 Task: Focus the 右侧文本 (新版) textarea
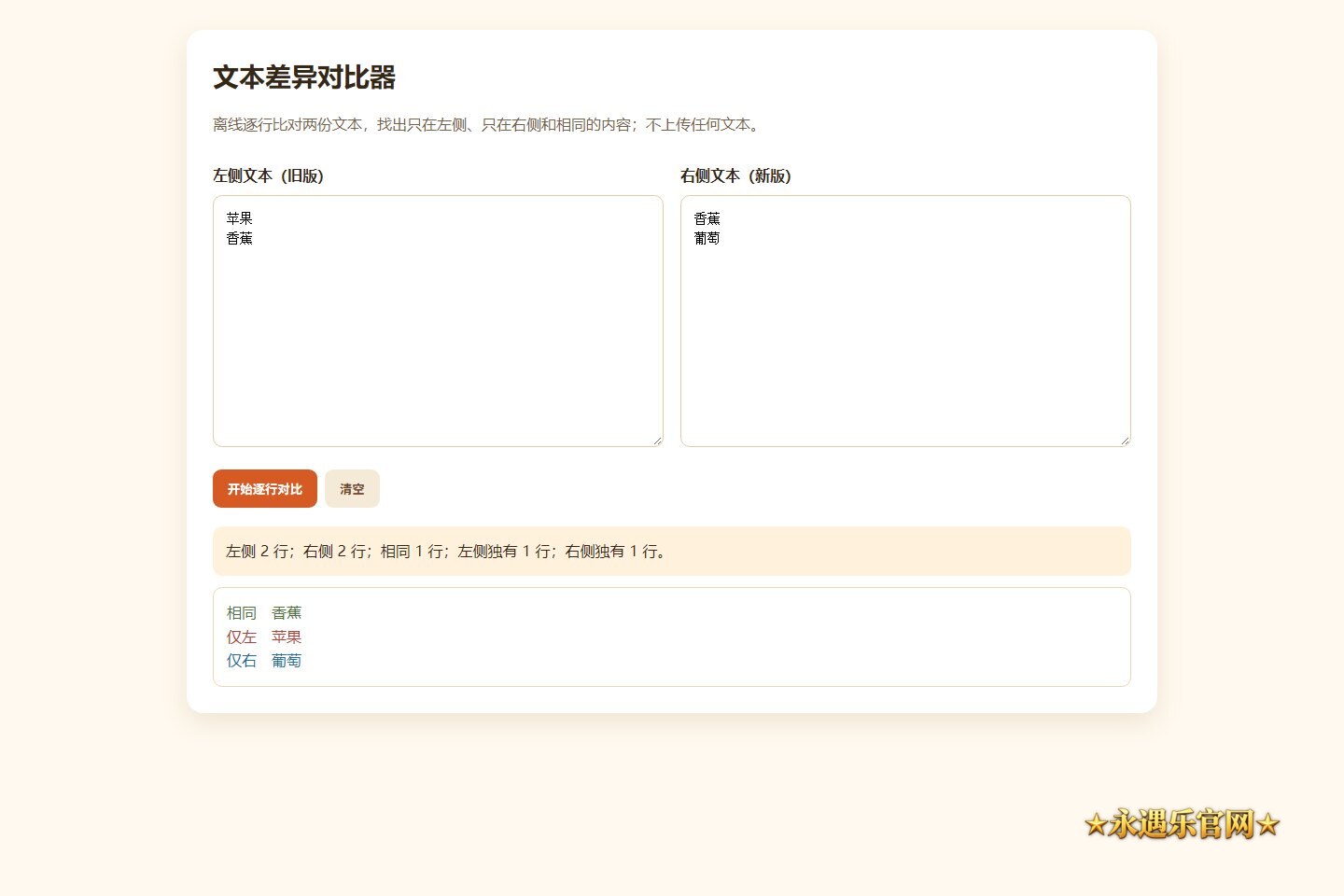point(905,321)
